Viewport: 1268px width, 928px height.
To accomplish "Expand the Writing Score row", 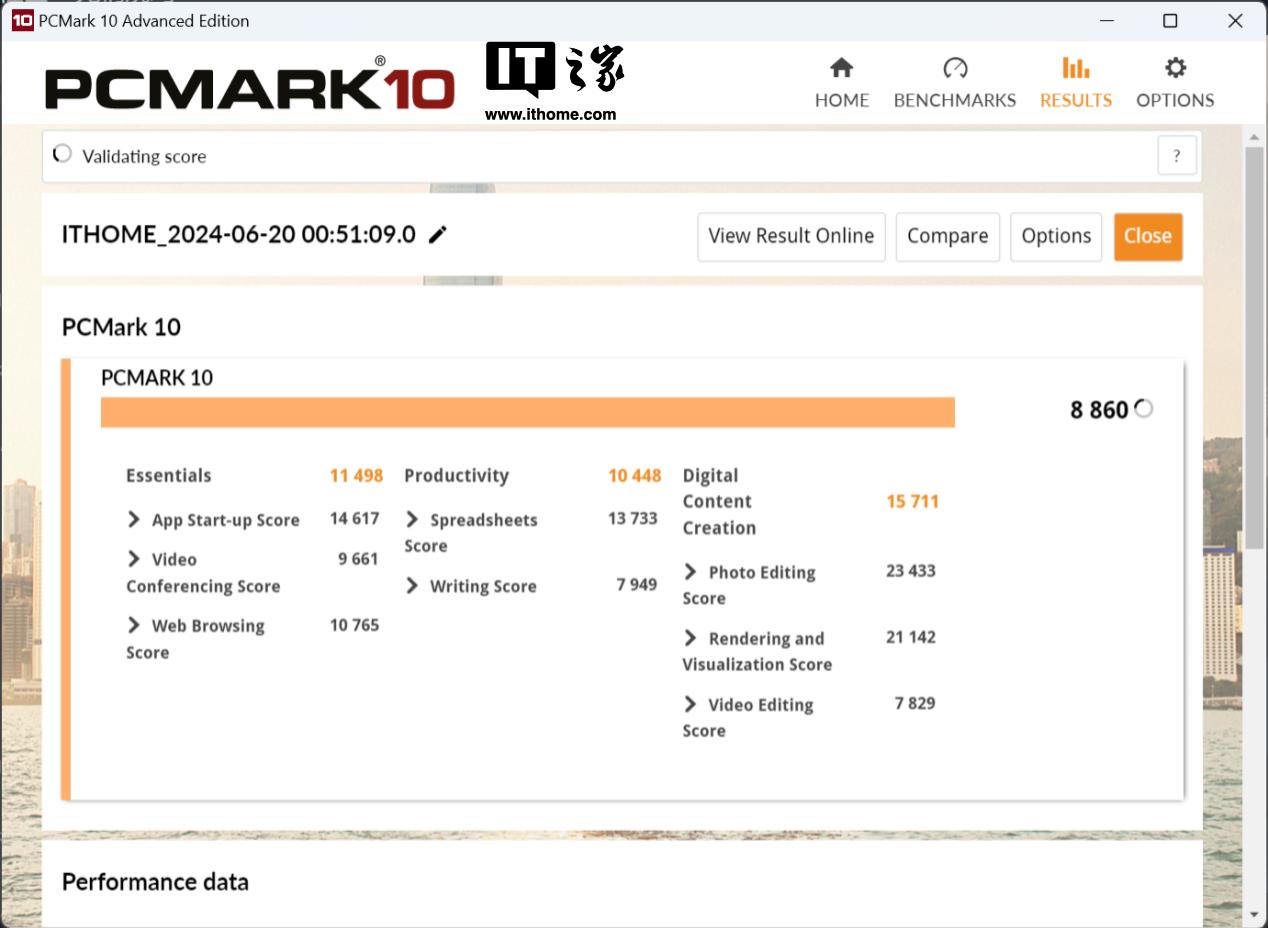I will [412, 586].
